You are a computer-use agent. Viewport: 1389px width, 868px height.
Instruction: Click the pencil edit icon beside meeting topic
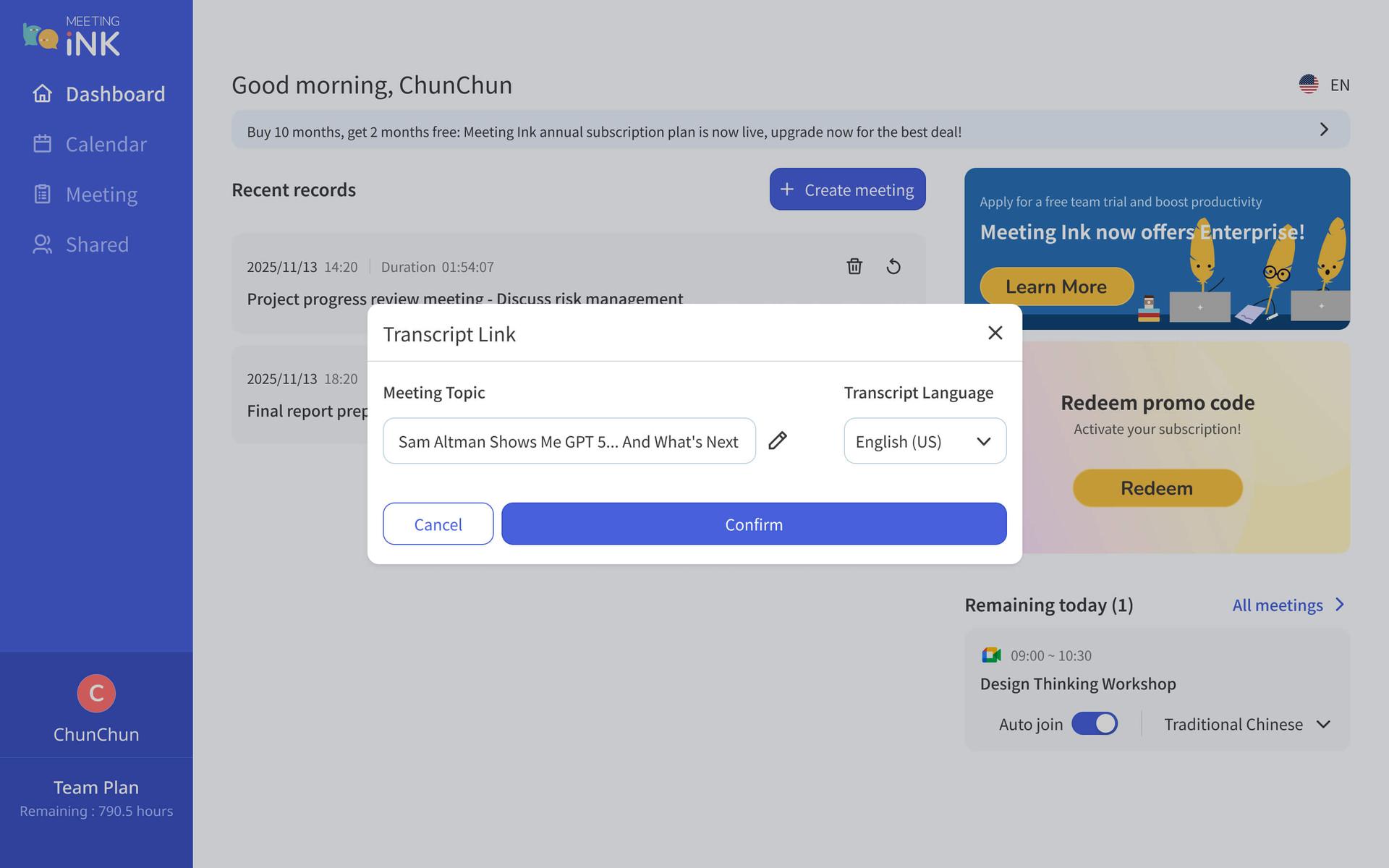(x=778, y=441)
